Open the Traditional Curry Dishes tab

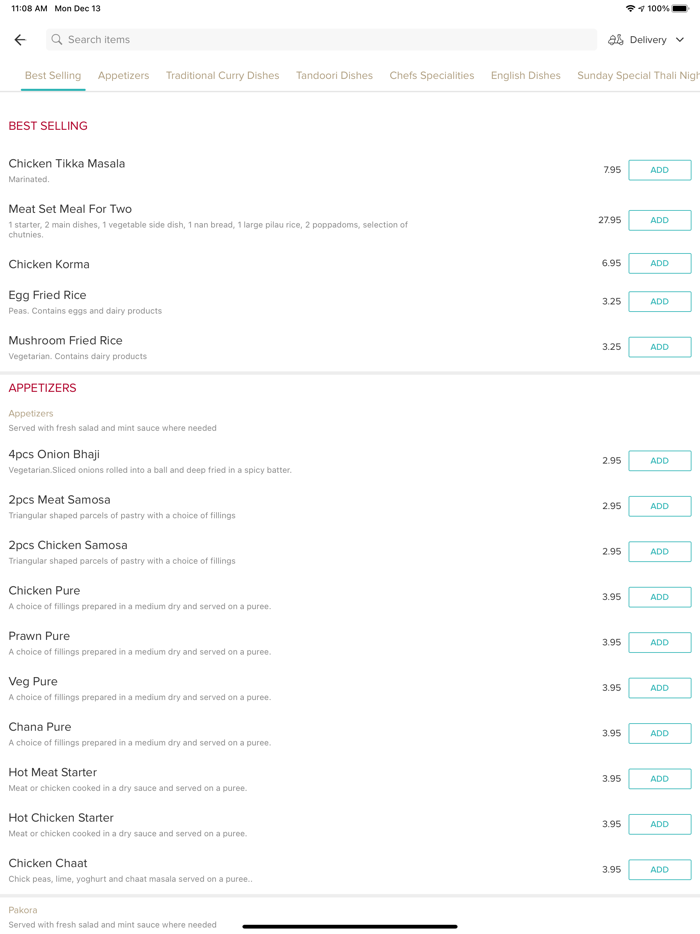click(222, 76)
